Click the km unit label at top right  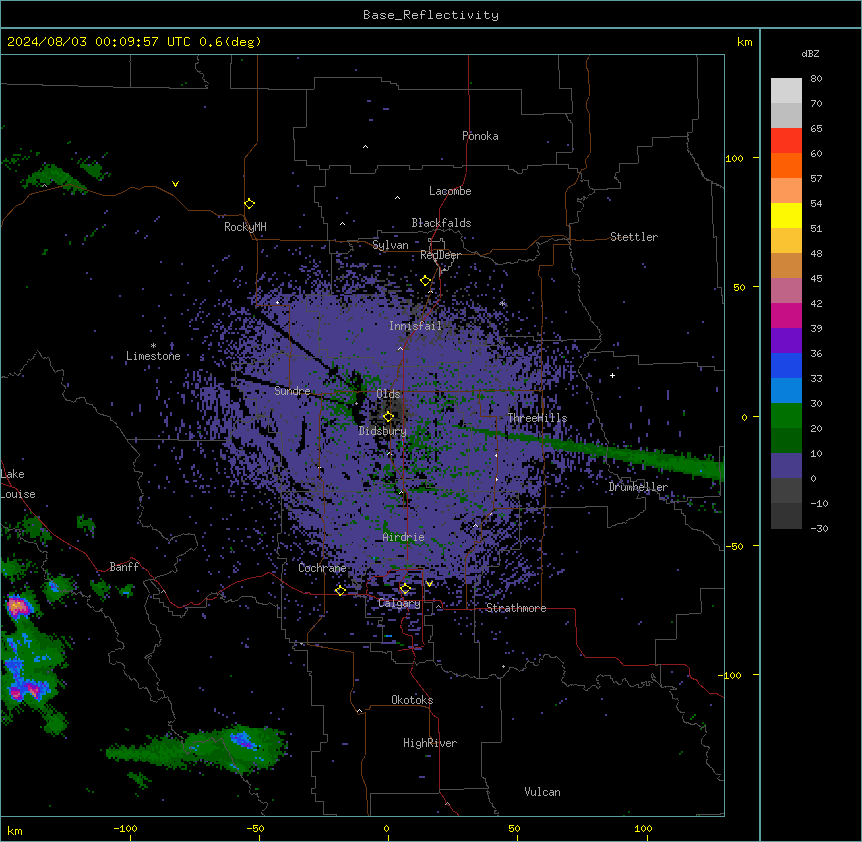745,42
